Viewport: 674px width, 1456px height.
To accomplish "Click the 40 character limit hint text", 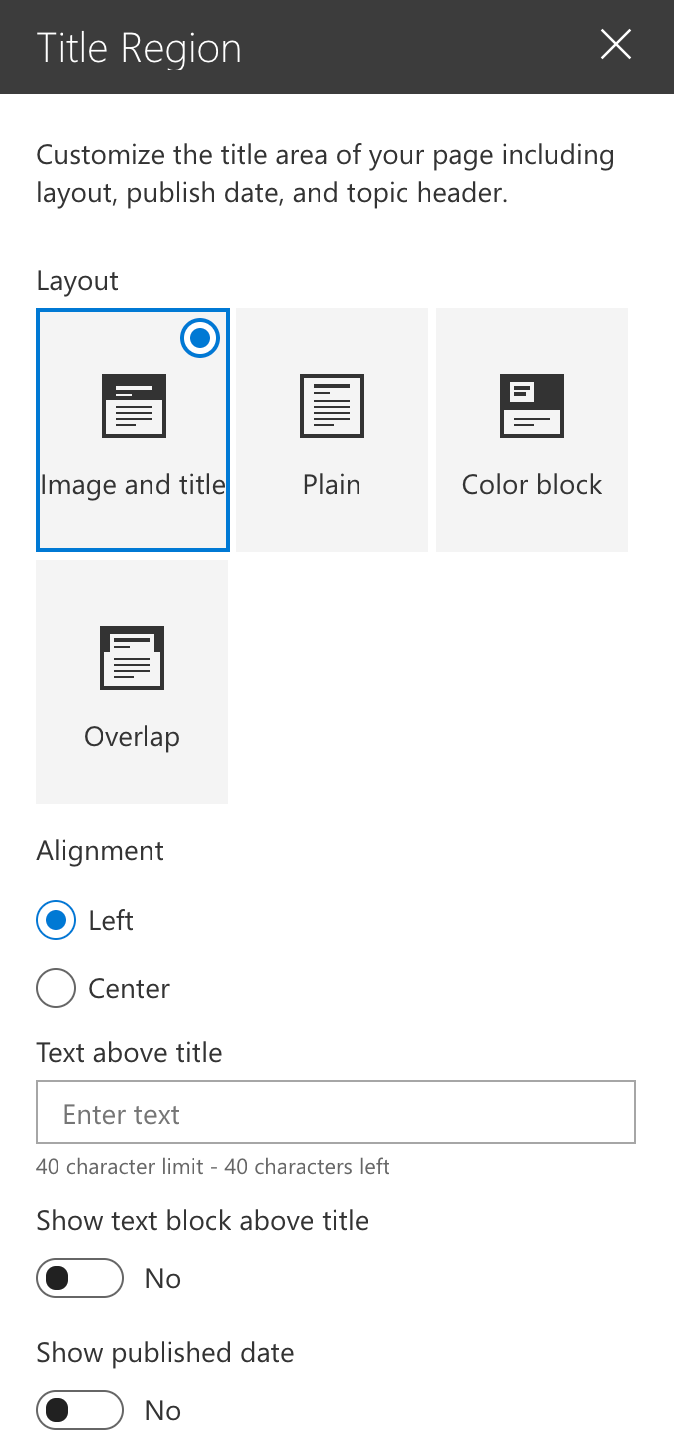I will point(213,1166).
